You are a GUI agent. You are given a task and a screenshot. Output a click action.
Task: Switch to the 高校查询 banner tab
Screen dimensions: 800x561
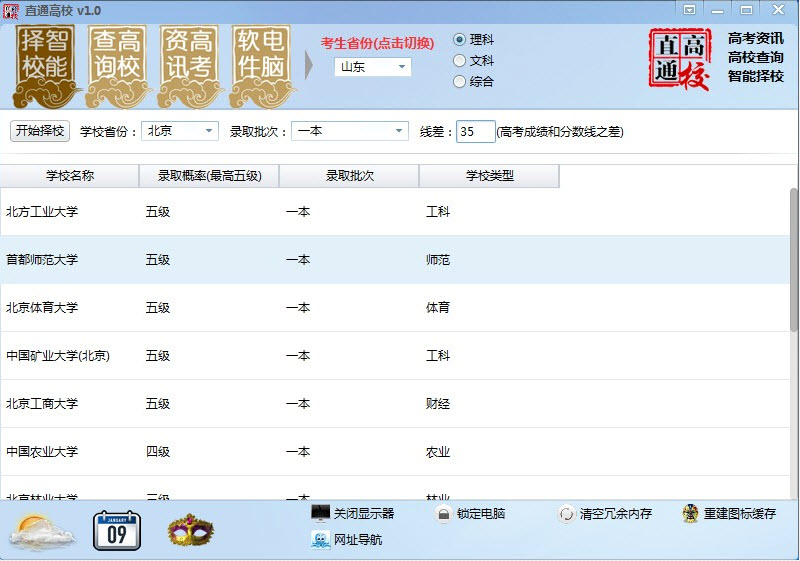point(117,66)
